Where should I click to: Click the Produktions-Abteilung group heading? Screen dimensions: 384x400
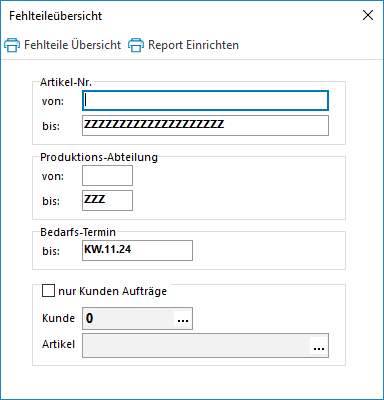pyautogui.click(x=99, y=157)
